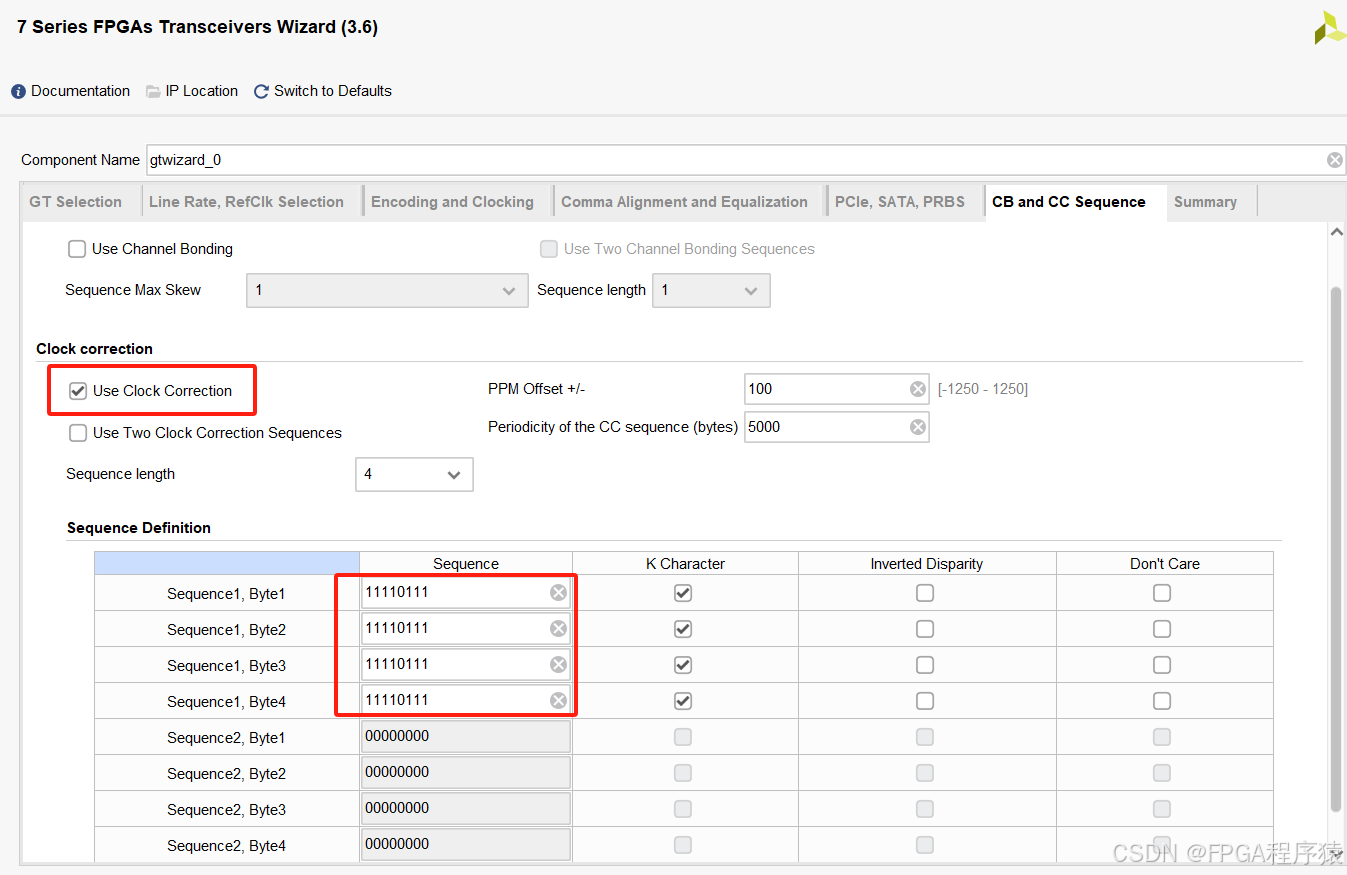Open the Sequence Max Skew dropdown
The width and height of the screenshot is (1347, 875).
(387, 291)
